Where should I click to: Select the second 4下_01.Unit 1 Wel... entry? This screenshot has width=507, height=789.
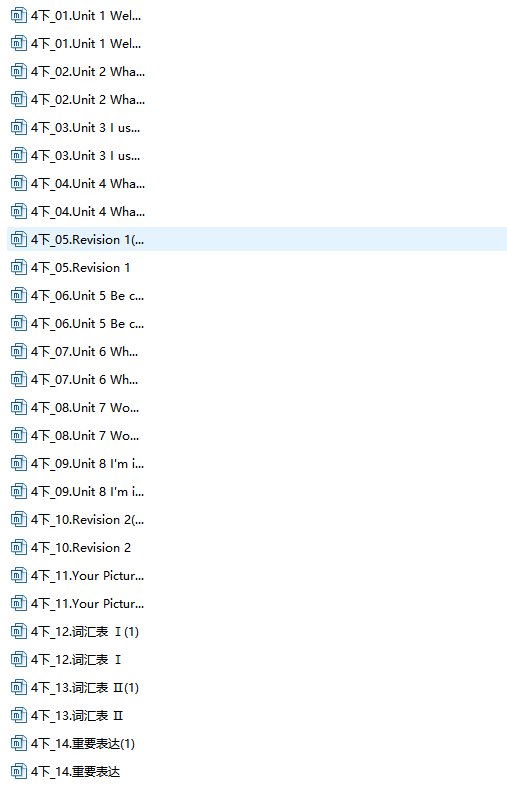(86, 44)
